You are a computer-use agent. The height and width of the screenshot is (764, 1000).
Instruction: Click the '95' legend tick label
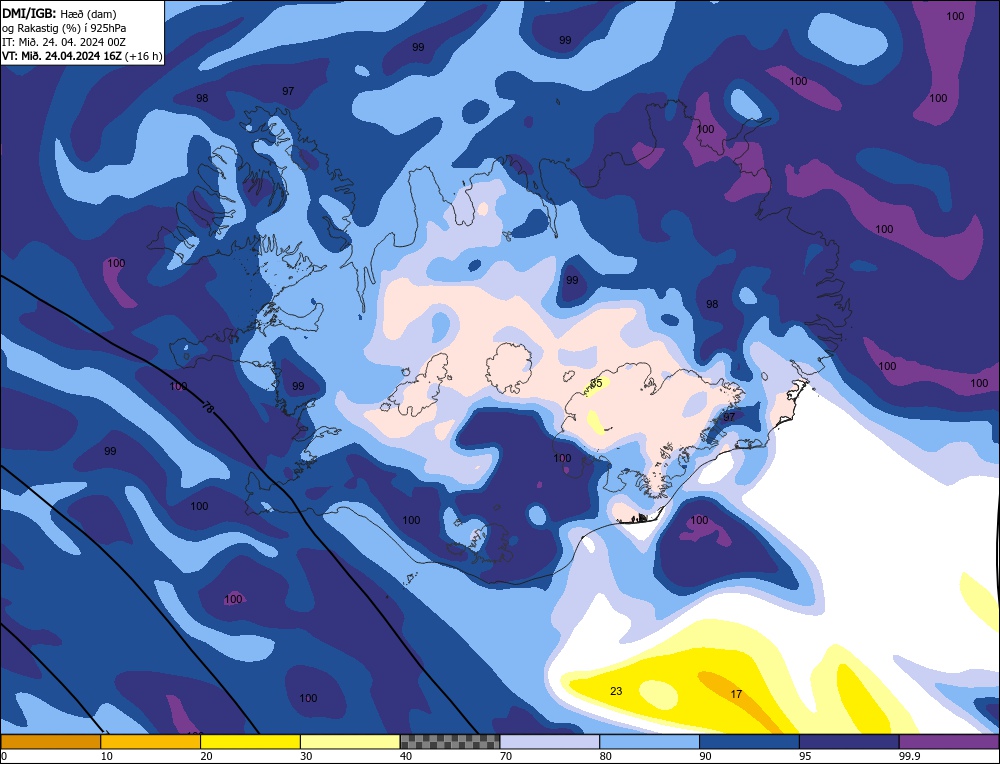(x=805, y=756)
